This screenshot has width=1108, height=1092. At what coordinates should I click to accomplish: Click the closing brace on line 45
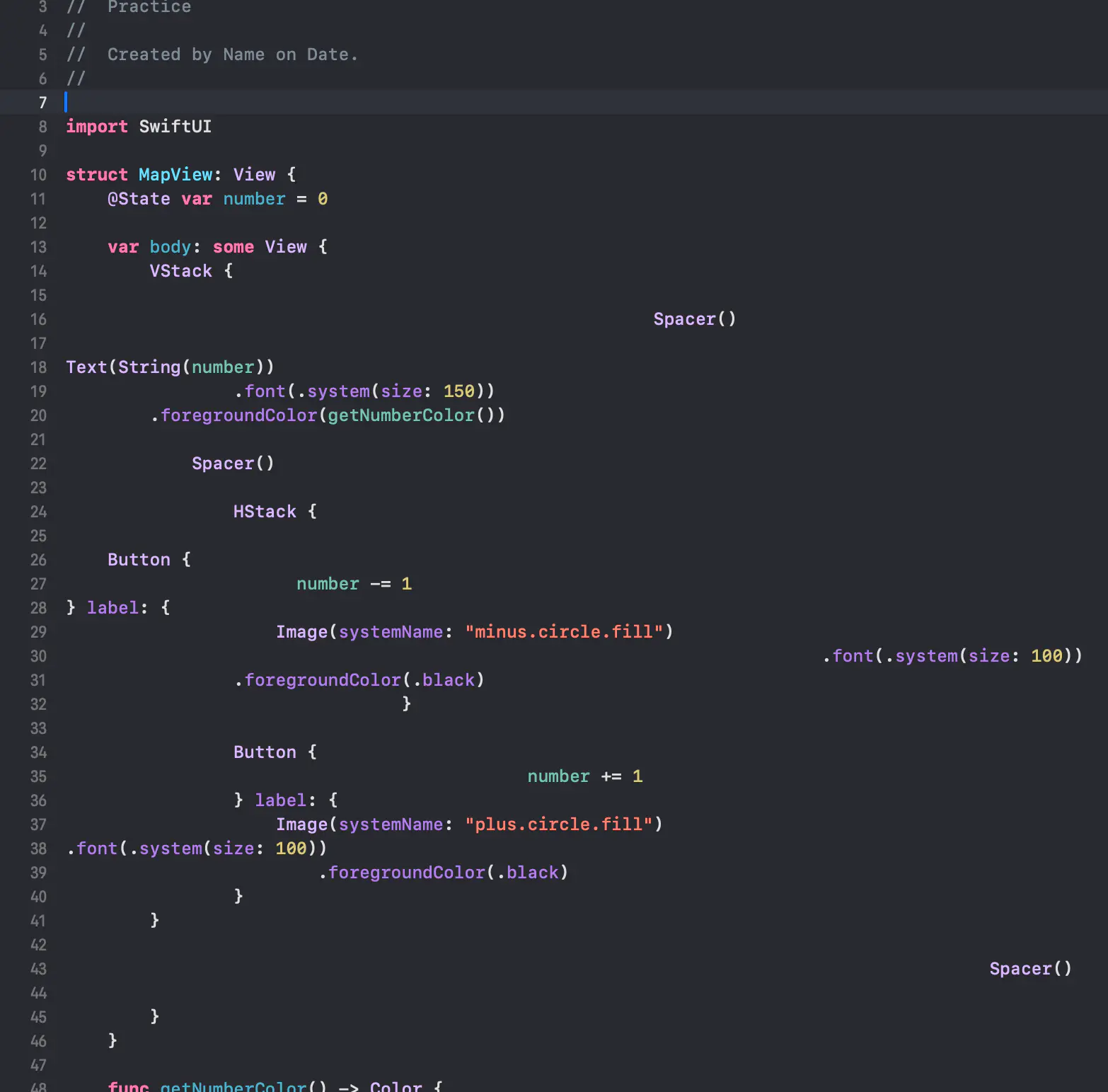[155, 1017]
